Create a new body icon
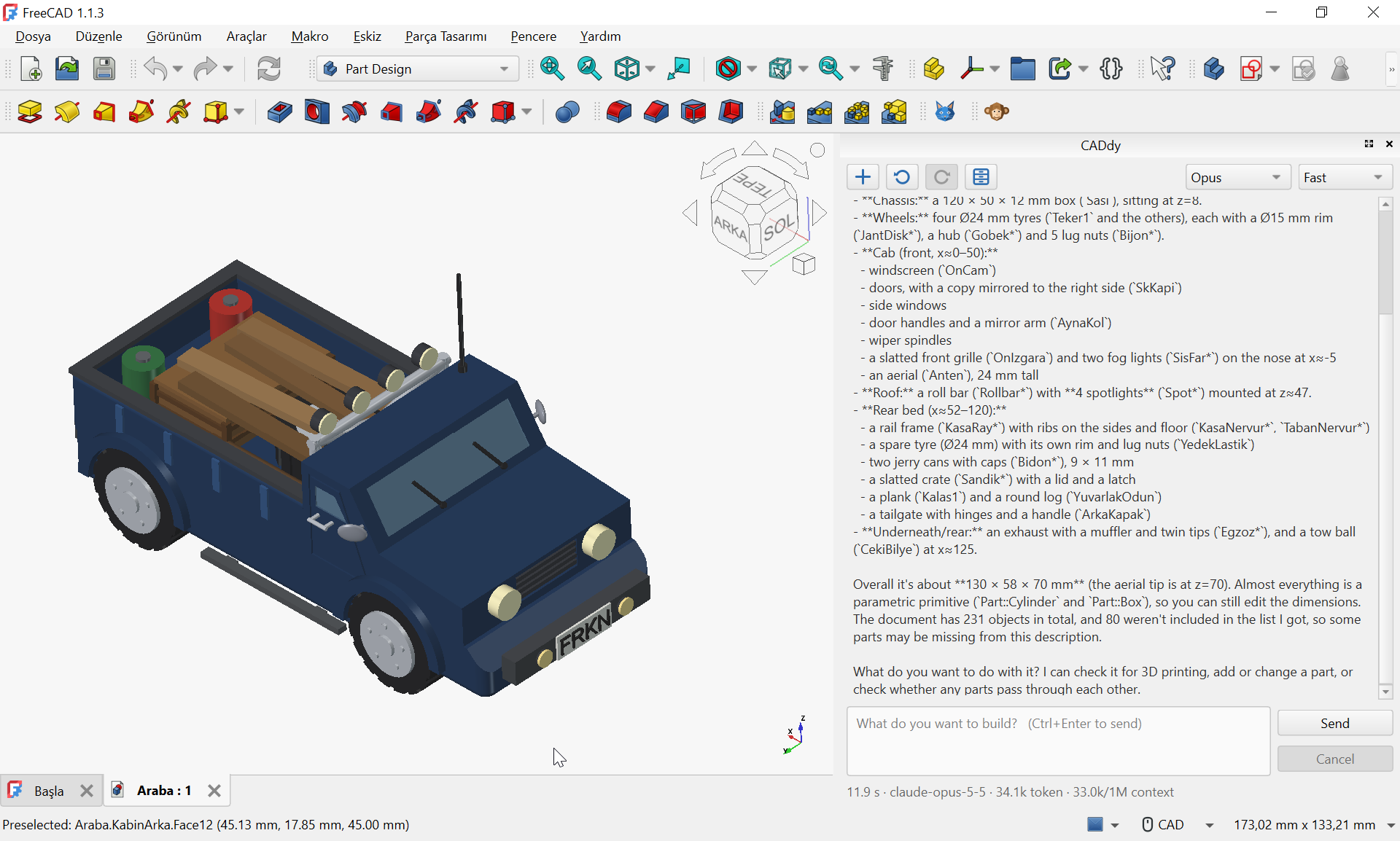This screenshot has width=1400, height=841. coord(1214,69)
